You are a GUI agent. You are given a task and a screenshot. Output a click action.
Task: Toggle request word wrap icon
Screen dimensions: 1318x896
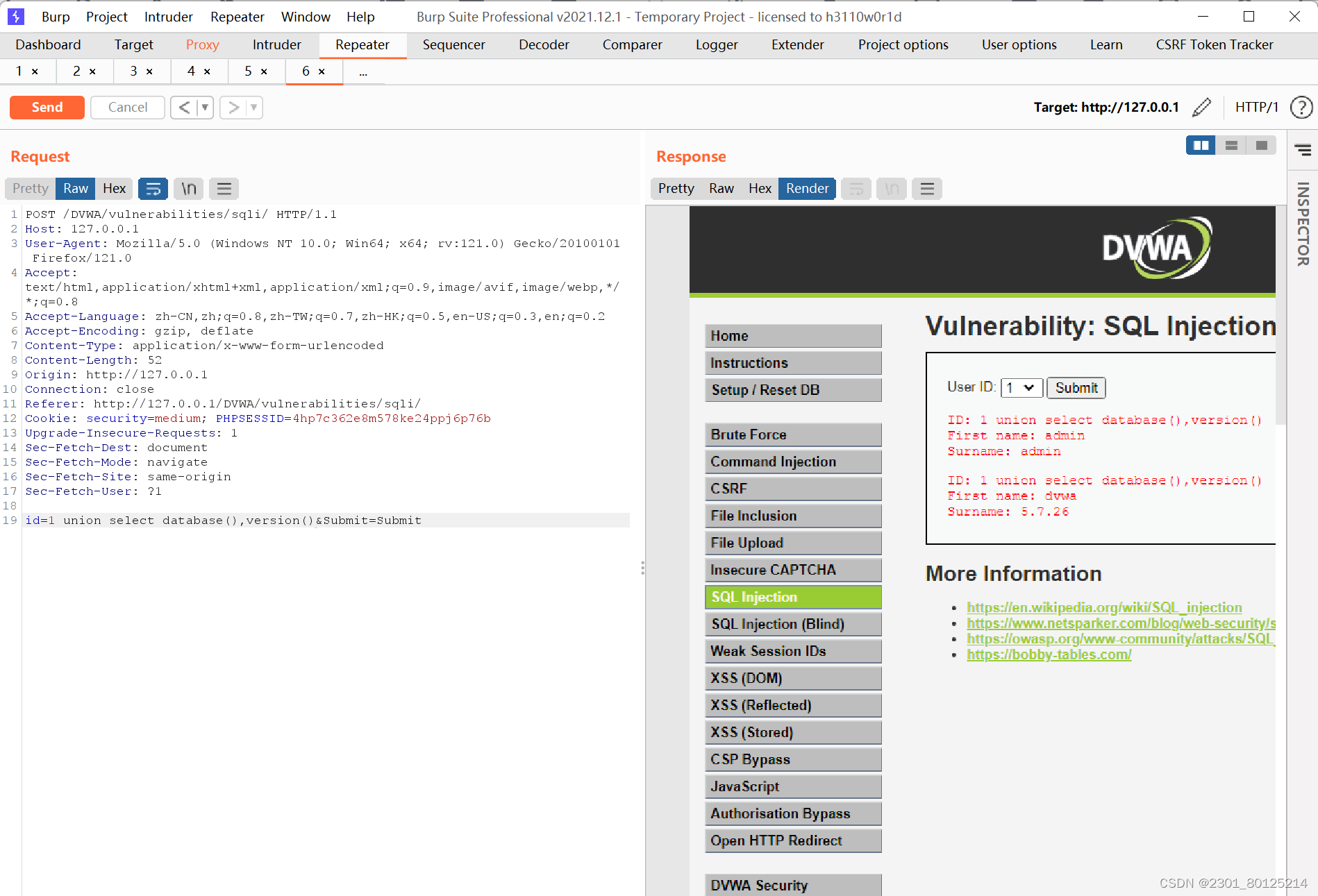point(153,189)
